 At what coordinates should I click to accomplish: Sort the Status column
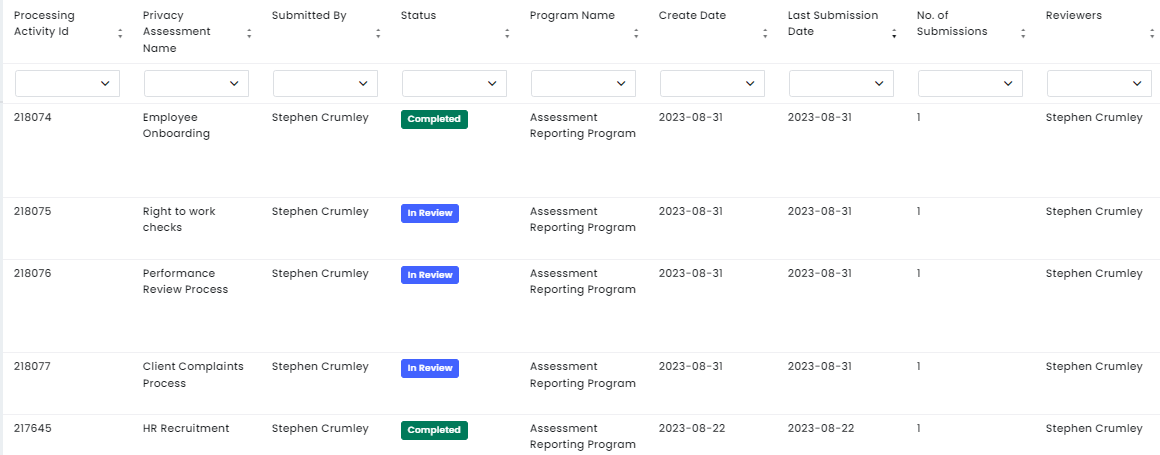[507, 33]
